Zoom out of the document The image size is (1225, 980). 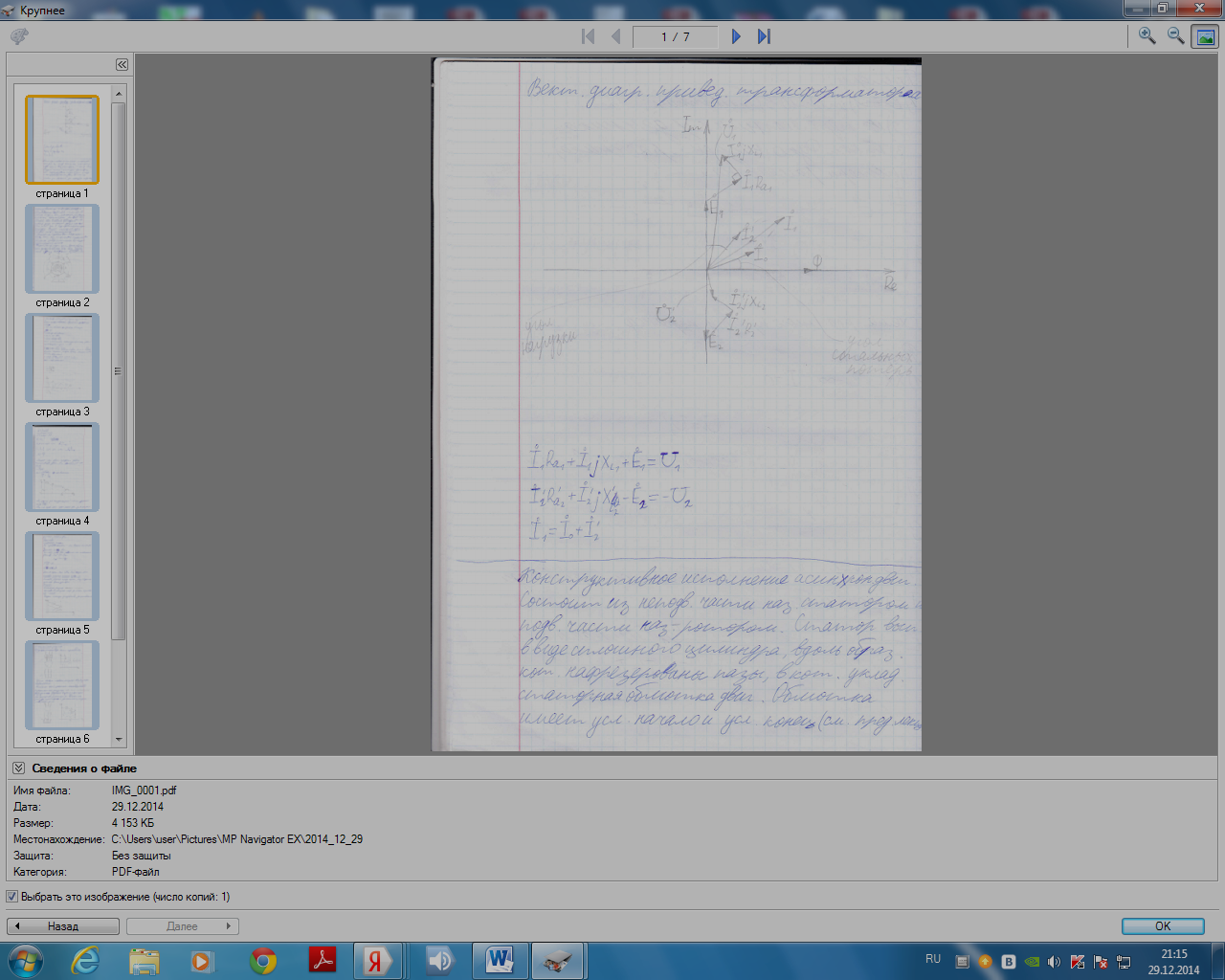point(1175,36)
